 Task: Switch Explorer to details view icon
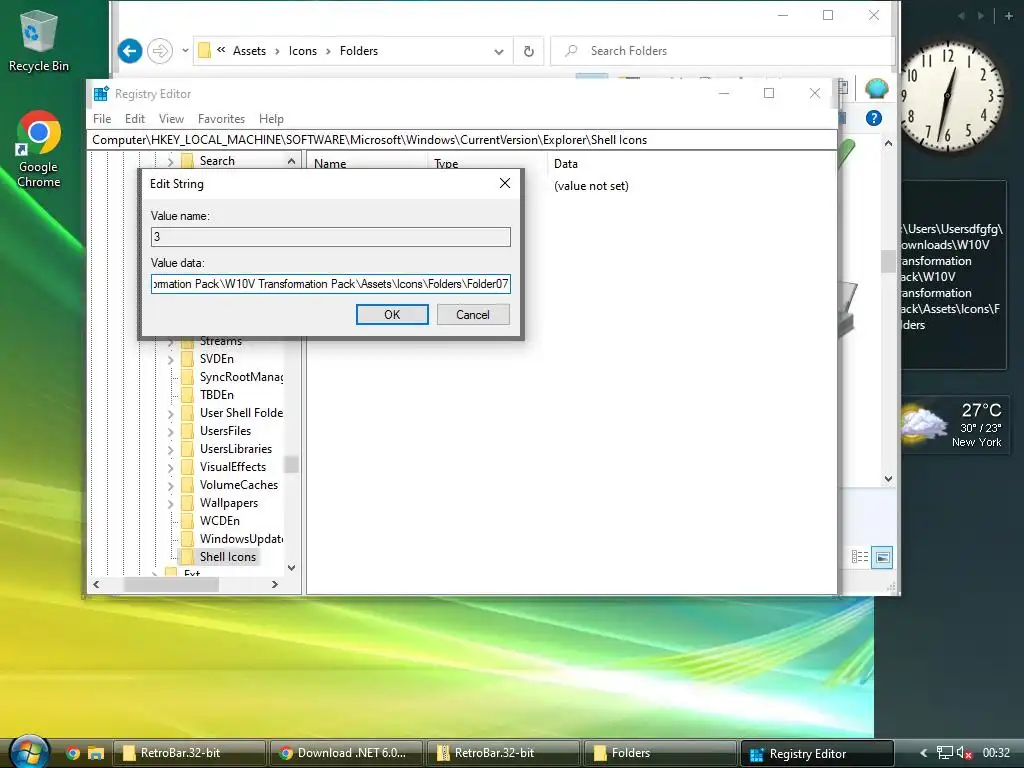pos(860,557)
